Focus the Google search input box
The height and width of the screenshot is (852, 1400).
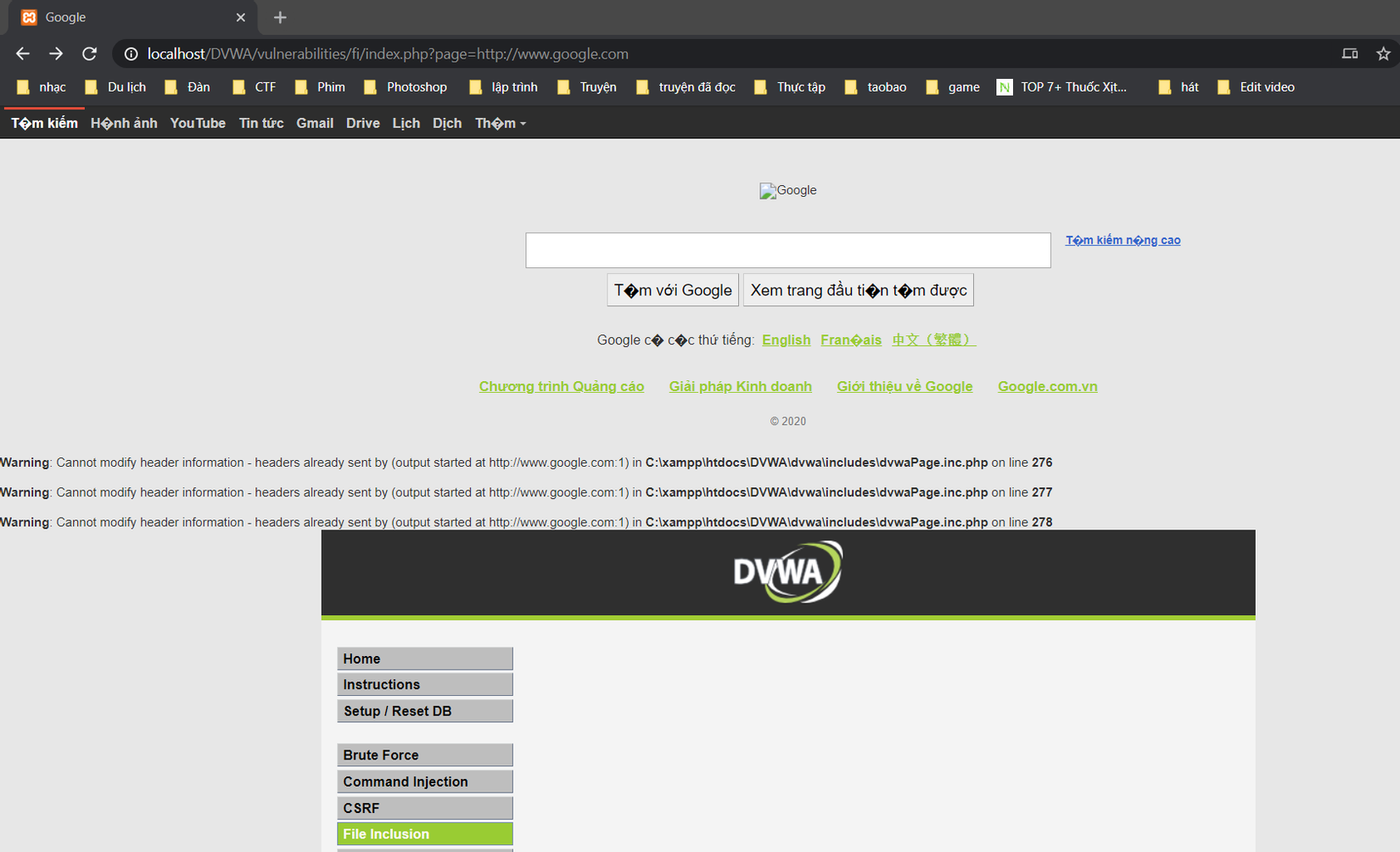tap(788, 250)
